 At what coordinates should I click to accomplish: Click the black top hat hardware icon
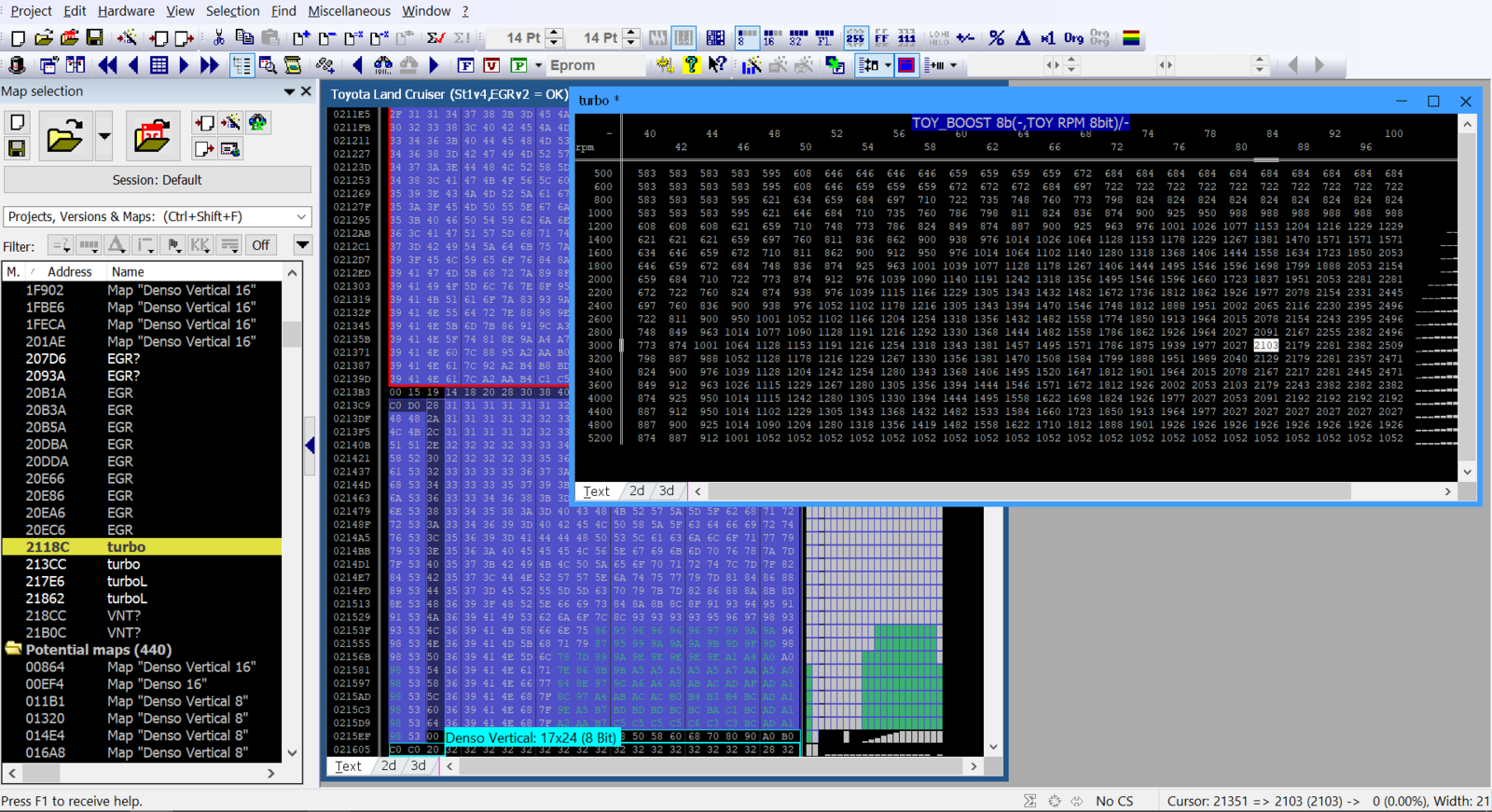(17, 65)
